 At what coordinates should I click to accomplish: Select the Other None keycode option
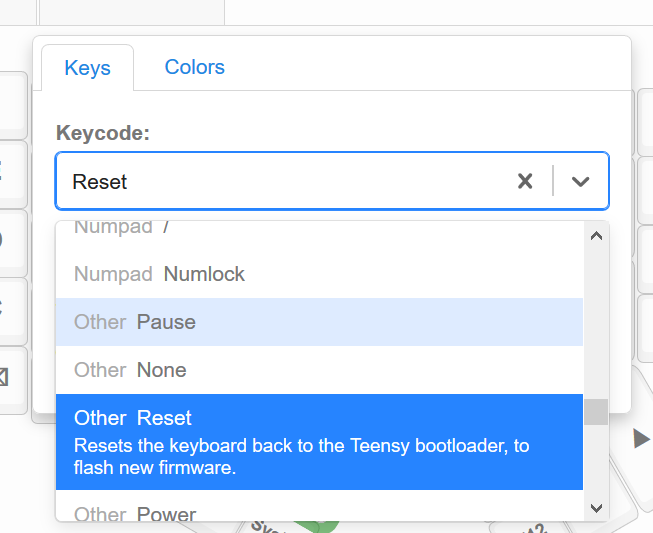click(x=319, y=370)
